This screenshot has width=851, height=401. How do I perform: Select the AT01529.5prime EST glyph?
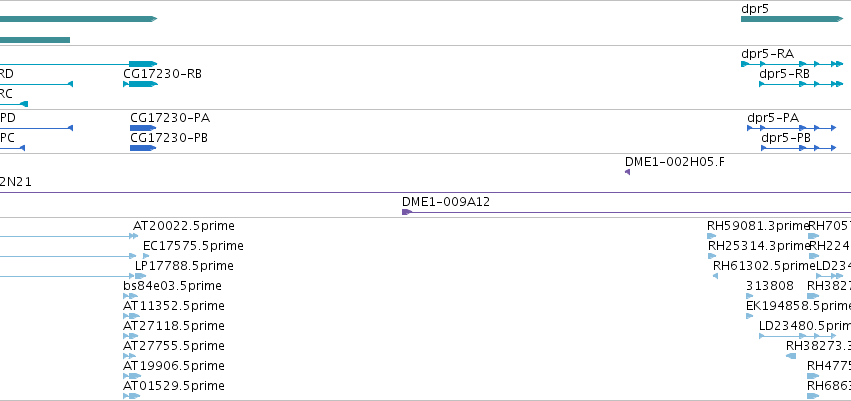pos(131,396)
